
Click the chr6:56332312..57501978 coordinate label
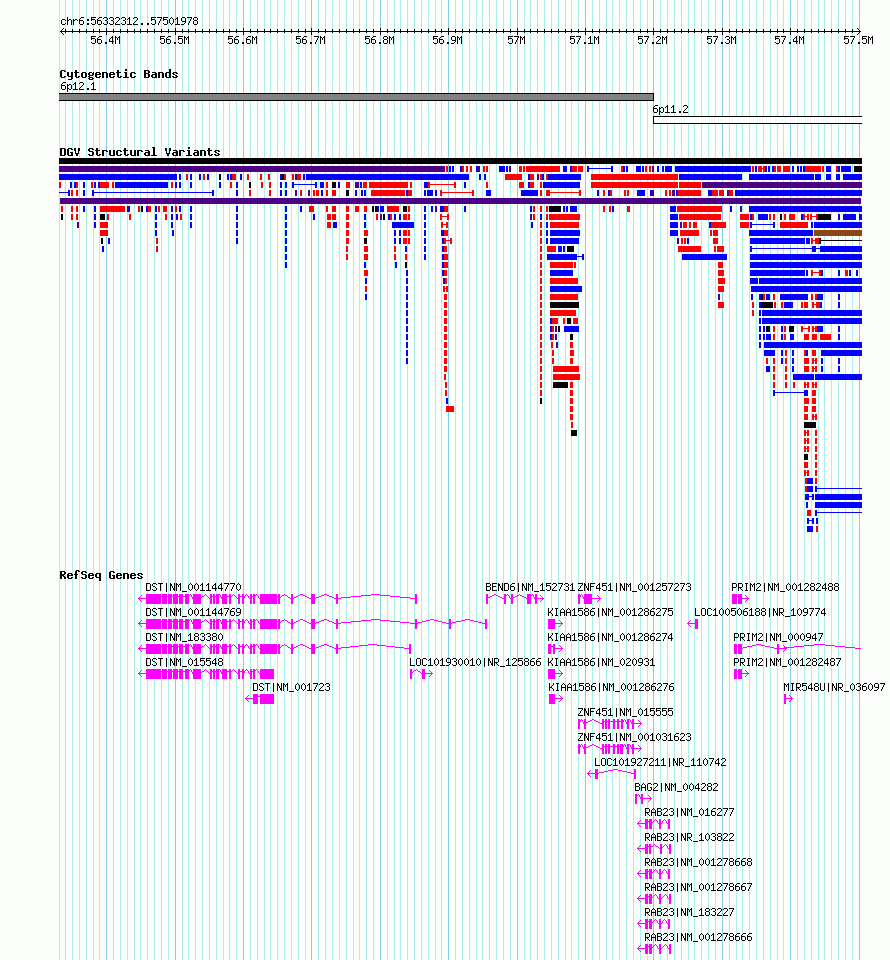pyautogui.click(x=129, y=21)
